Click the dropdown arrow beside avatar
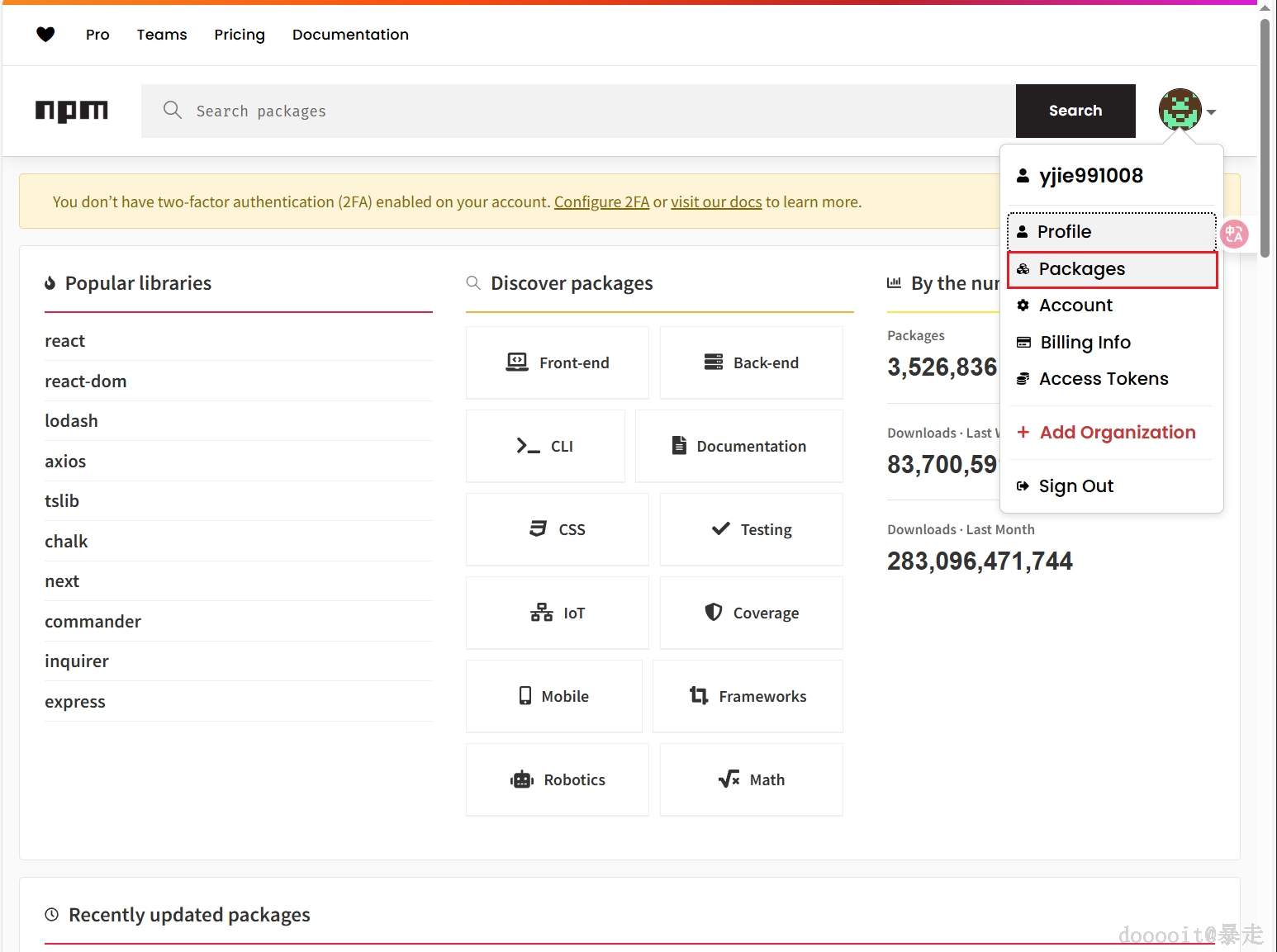Image resolution: width=1277 pixels, height=952 pixels. 1211,112
